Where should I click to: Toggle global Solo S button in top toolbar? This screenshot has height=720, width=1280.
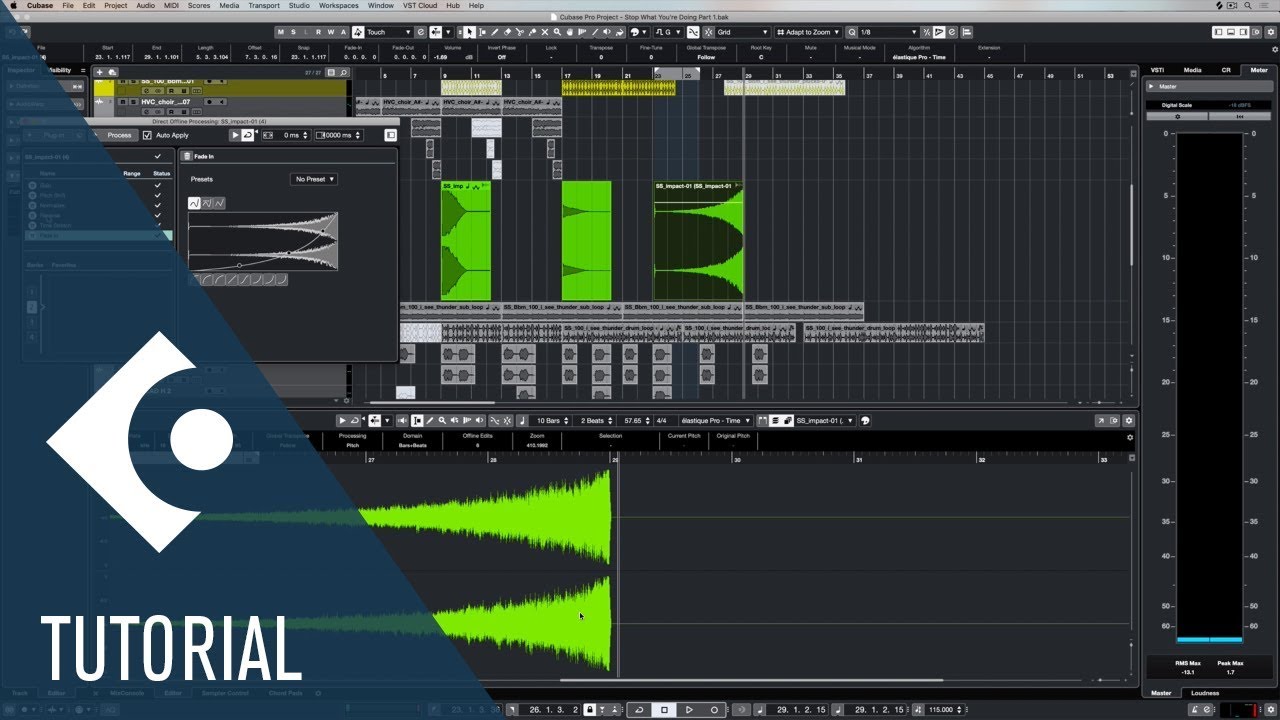click(293, 32)
